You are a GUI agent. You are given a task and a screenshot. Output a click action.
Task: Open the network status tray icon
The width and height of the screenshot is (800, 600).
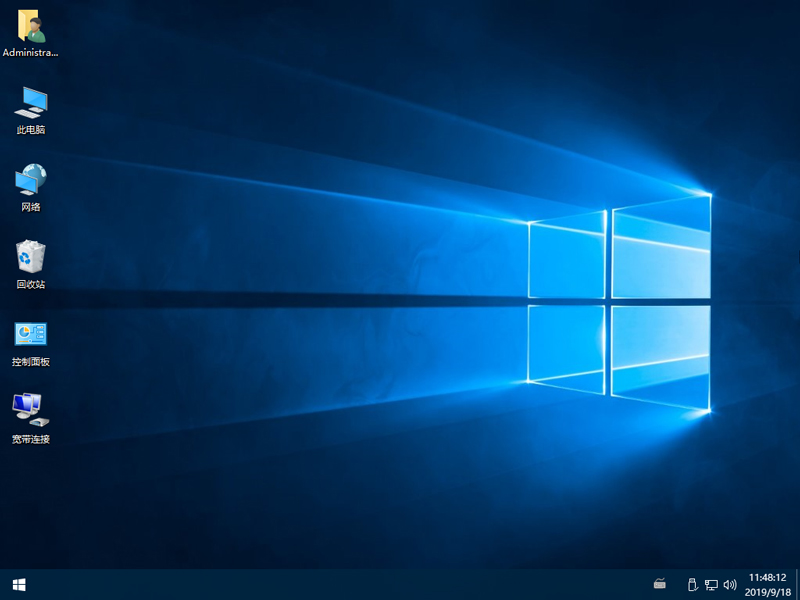click(712, 584)
